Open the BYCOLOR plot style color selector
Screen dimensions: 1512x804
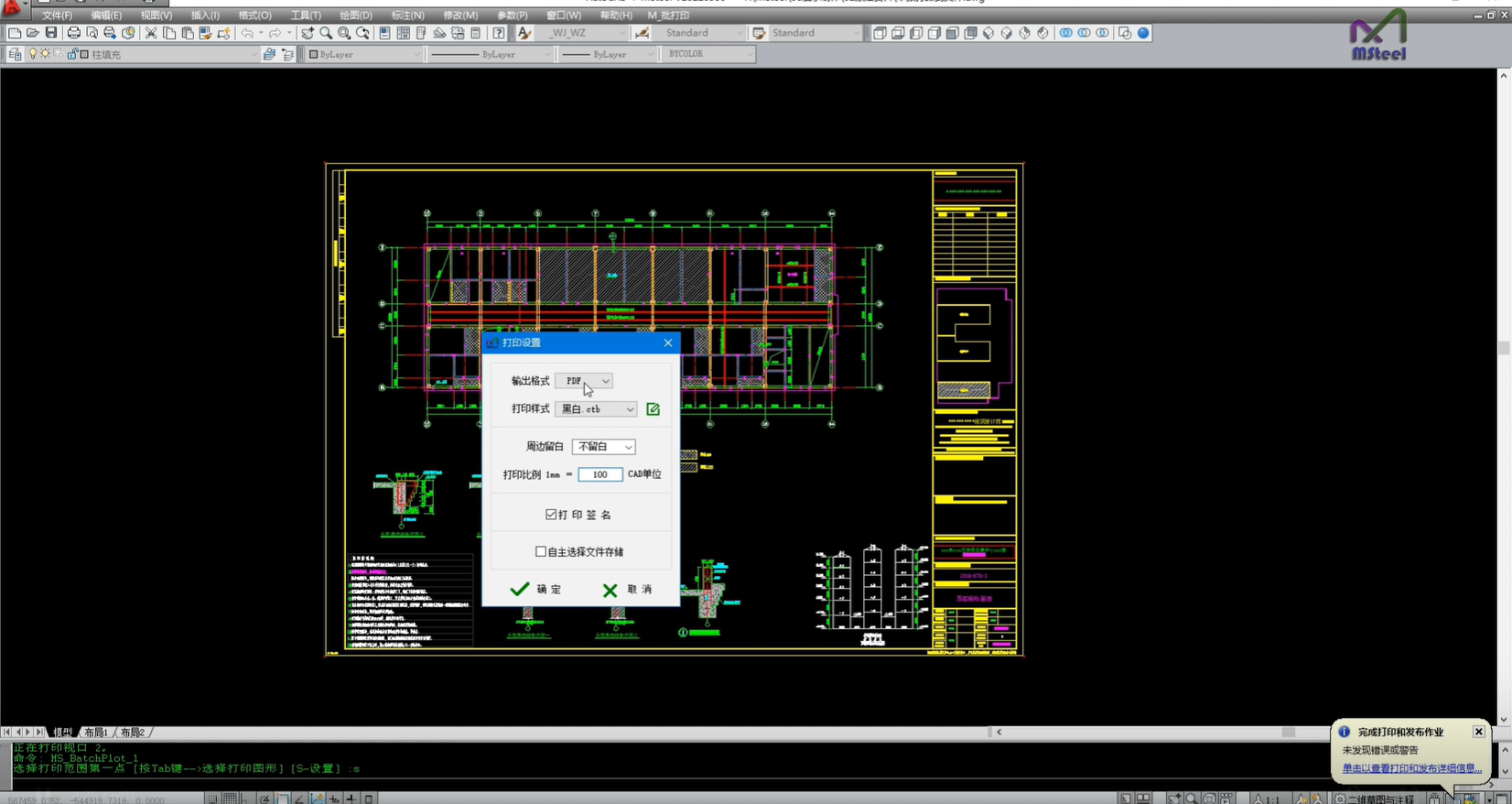pos(708,54)
